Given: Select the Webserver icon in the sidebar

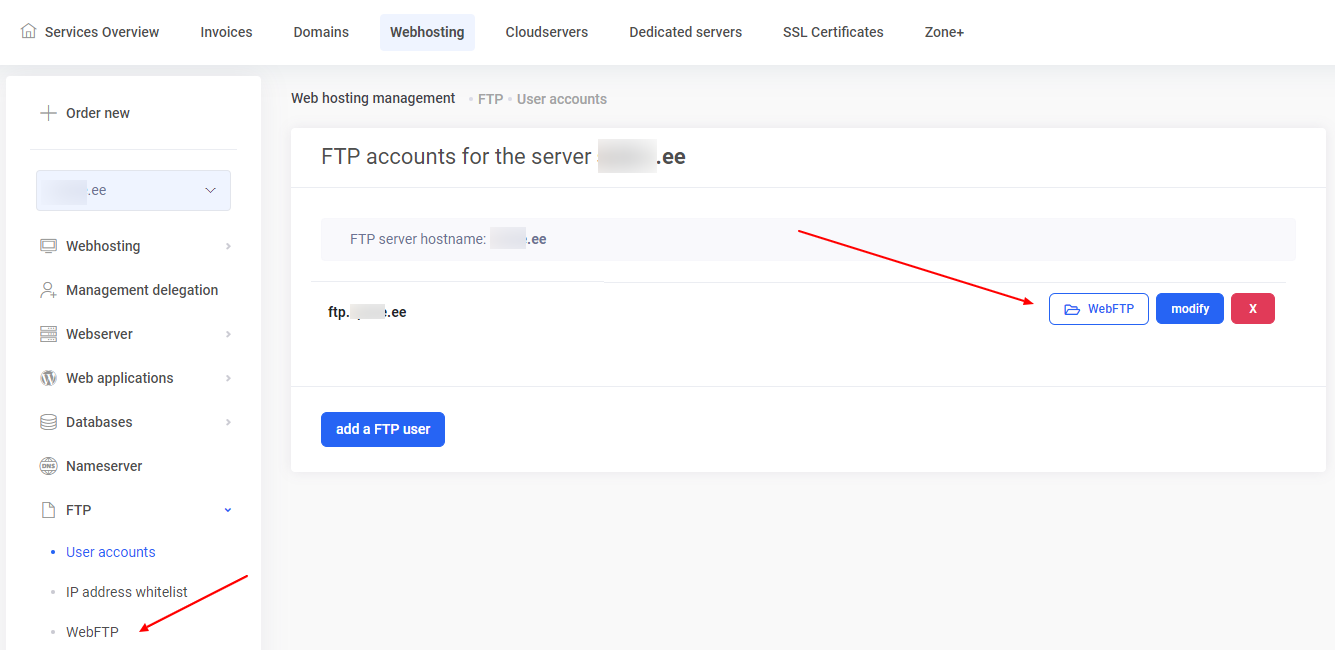Looking at the screenshot, I should point(48,333).
